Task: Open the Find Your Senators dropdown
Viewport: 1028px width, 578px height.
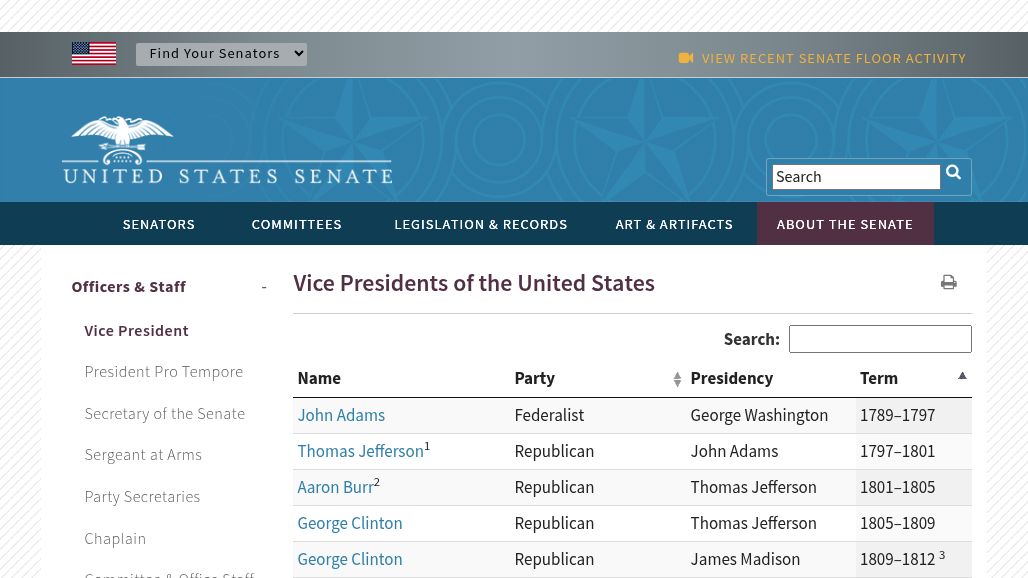Action: (x=221, y=54)
